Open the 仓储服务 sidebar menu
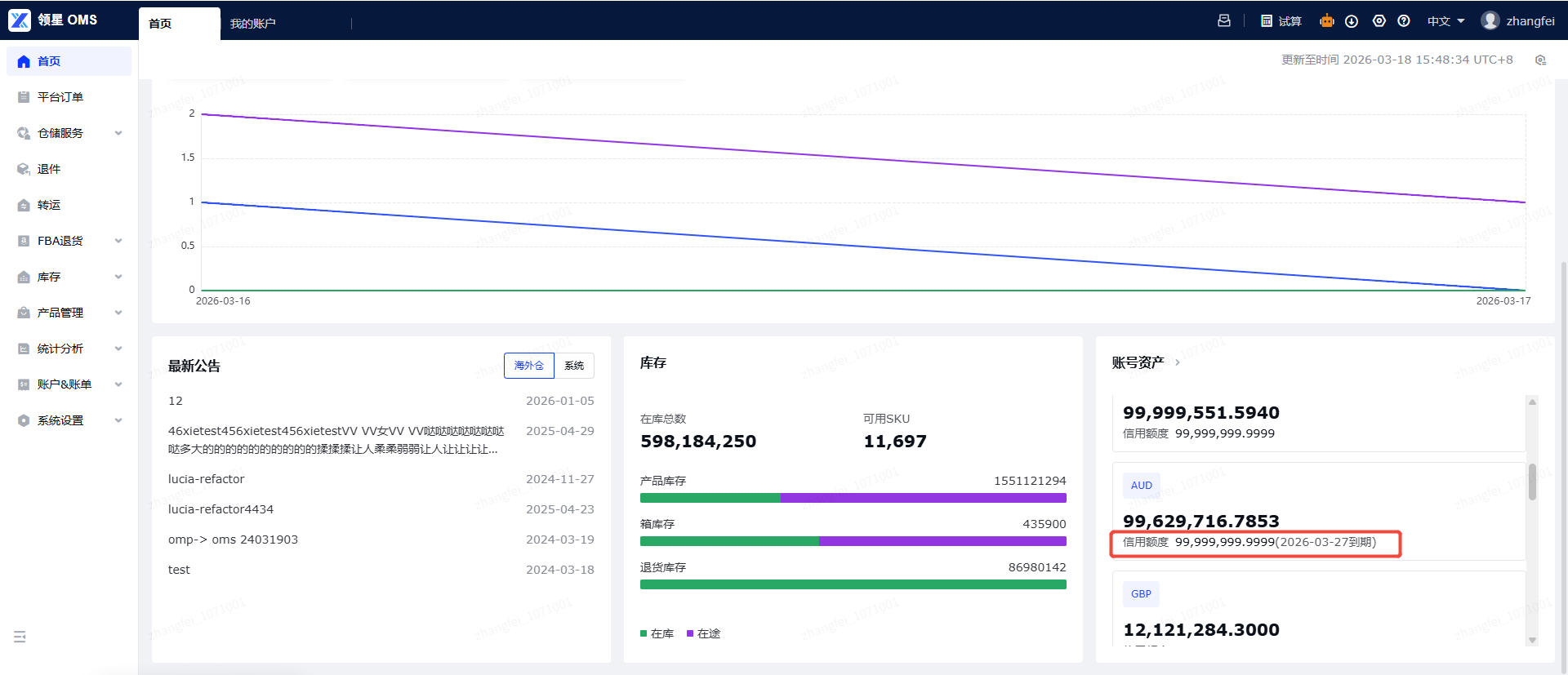 click(69, 133)
